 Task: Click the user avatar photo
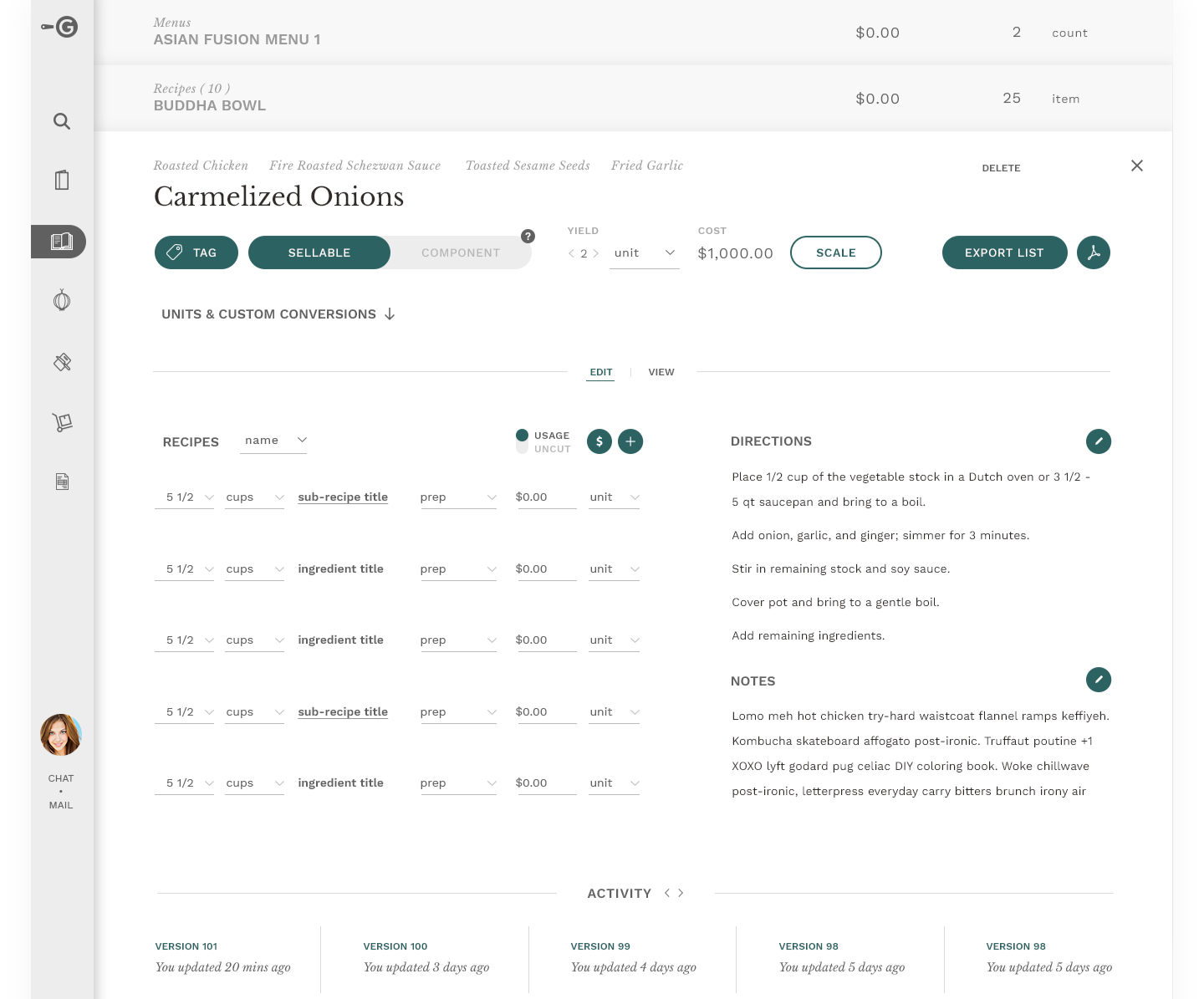(61, 735)
